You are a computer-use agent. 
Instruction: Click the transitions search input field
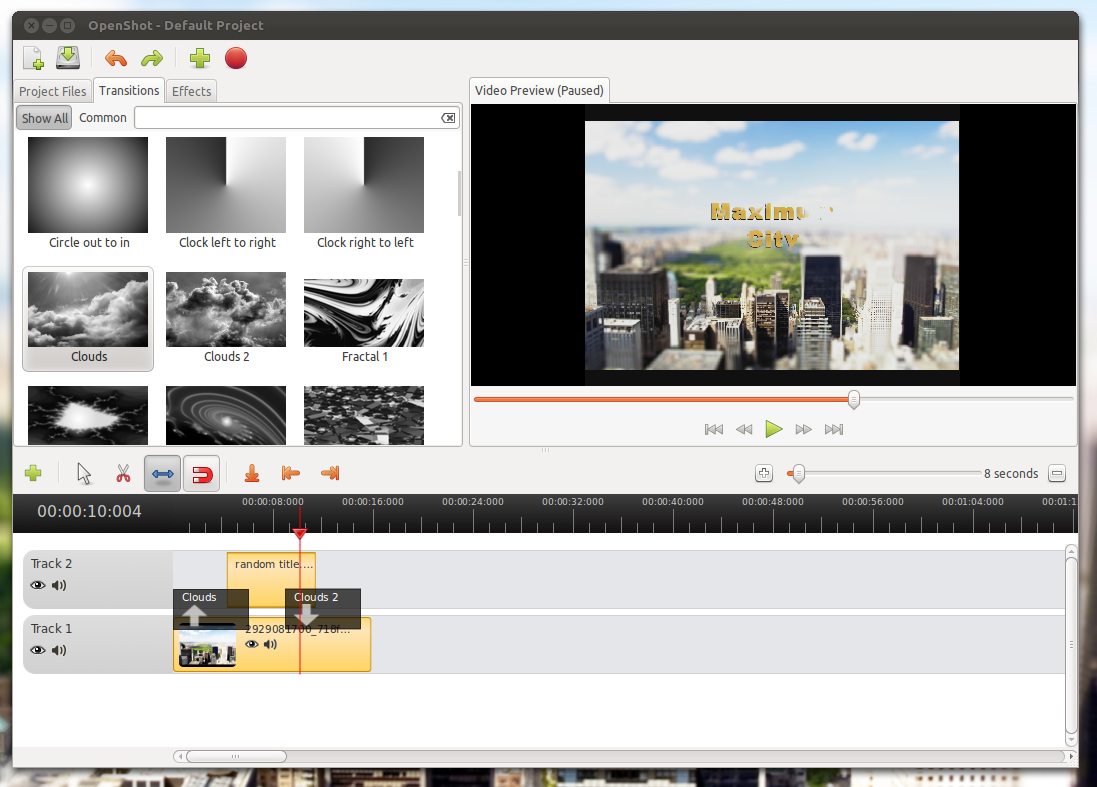(297, 118)
